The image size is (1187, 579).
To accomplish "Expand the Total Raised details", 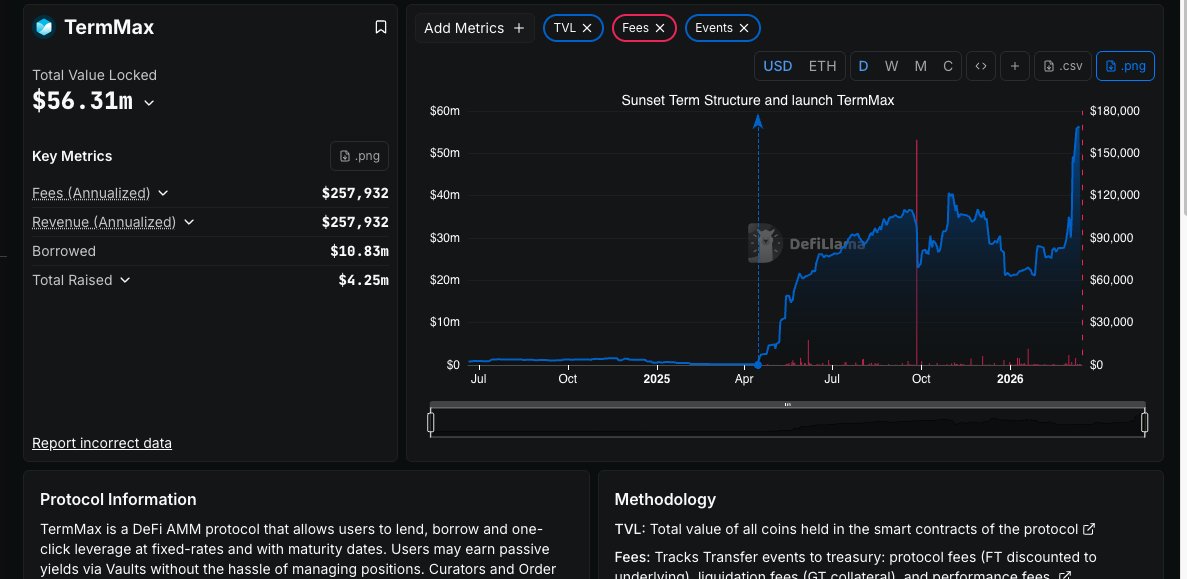I will click(x=125, y=280).
